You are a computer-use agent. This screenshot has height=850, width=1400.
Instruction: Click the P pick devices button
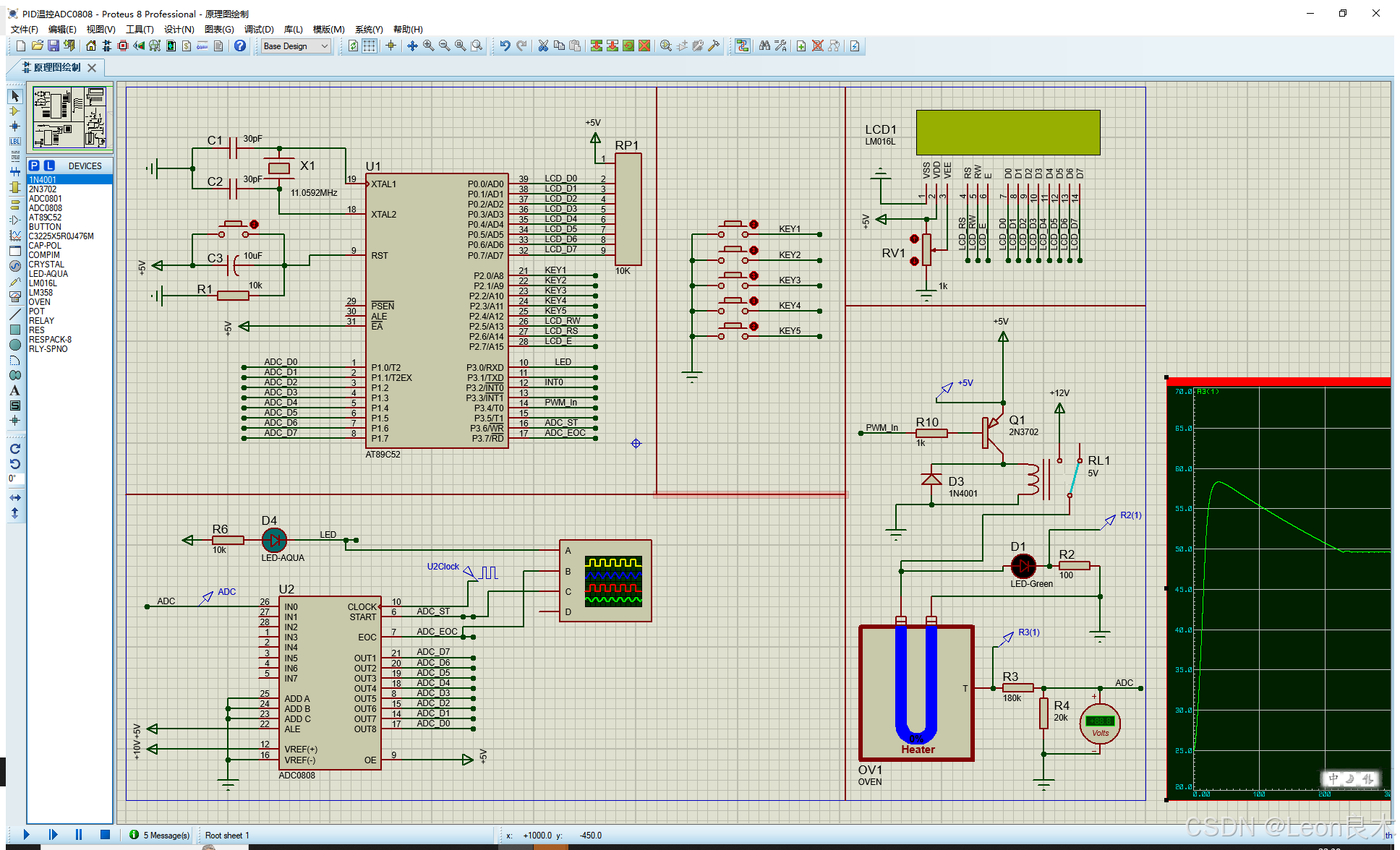34,166
